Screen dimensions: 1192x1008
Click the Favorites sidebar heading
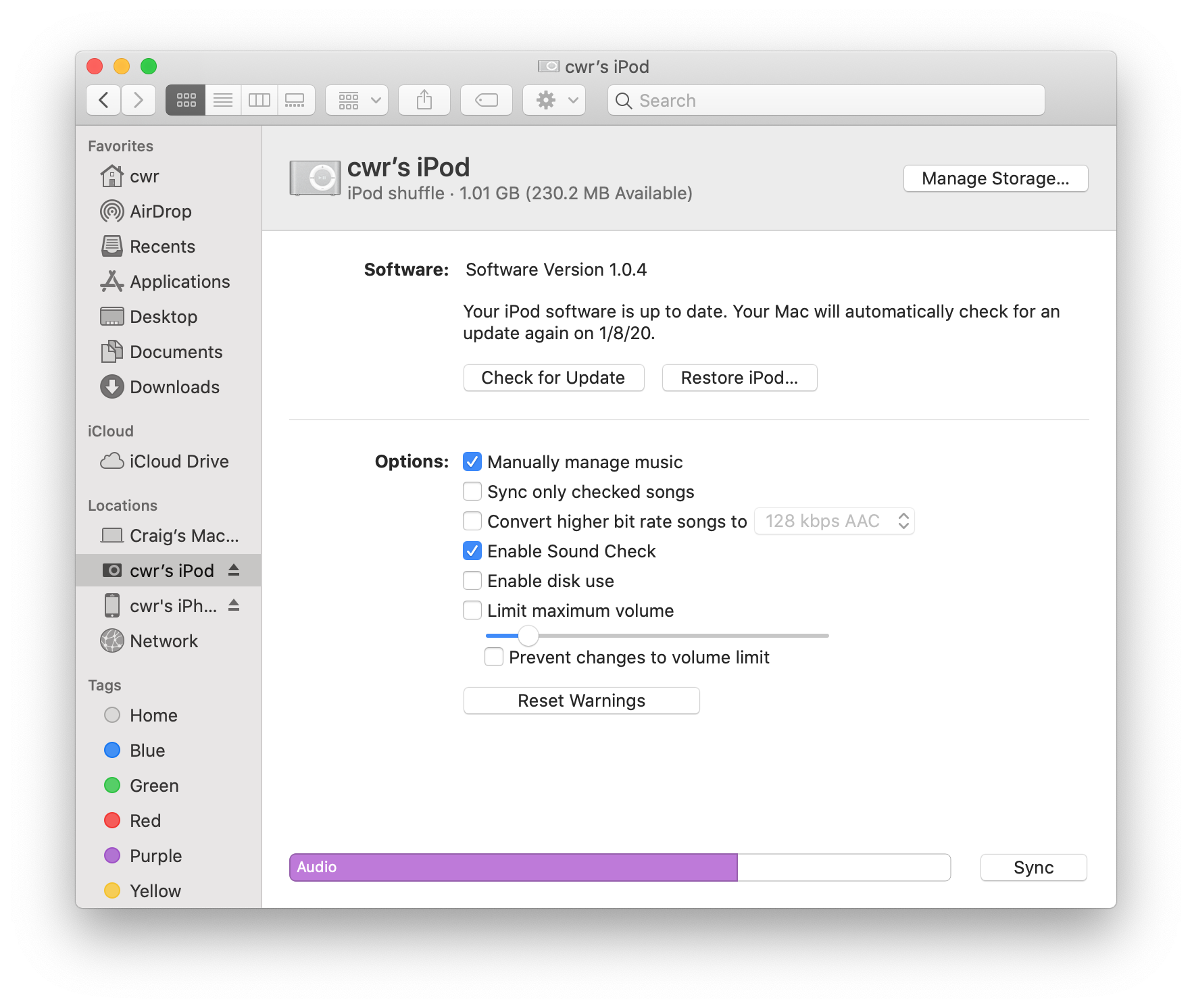click(120, 146)
